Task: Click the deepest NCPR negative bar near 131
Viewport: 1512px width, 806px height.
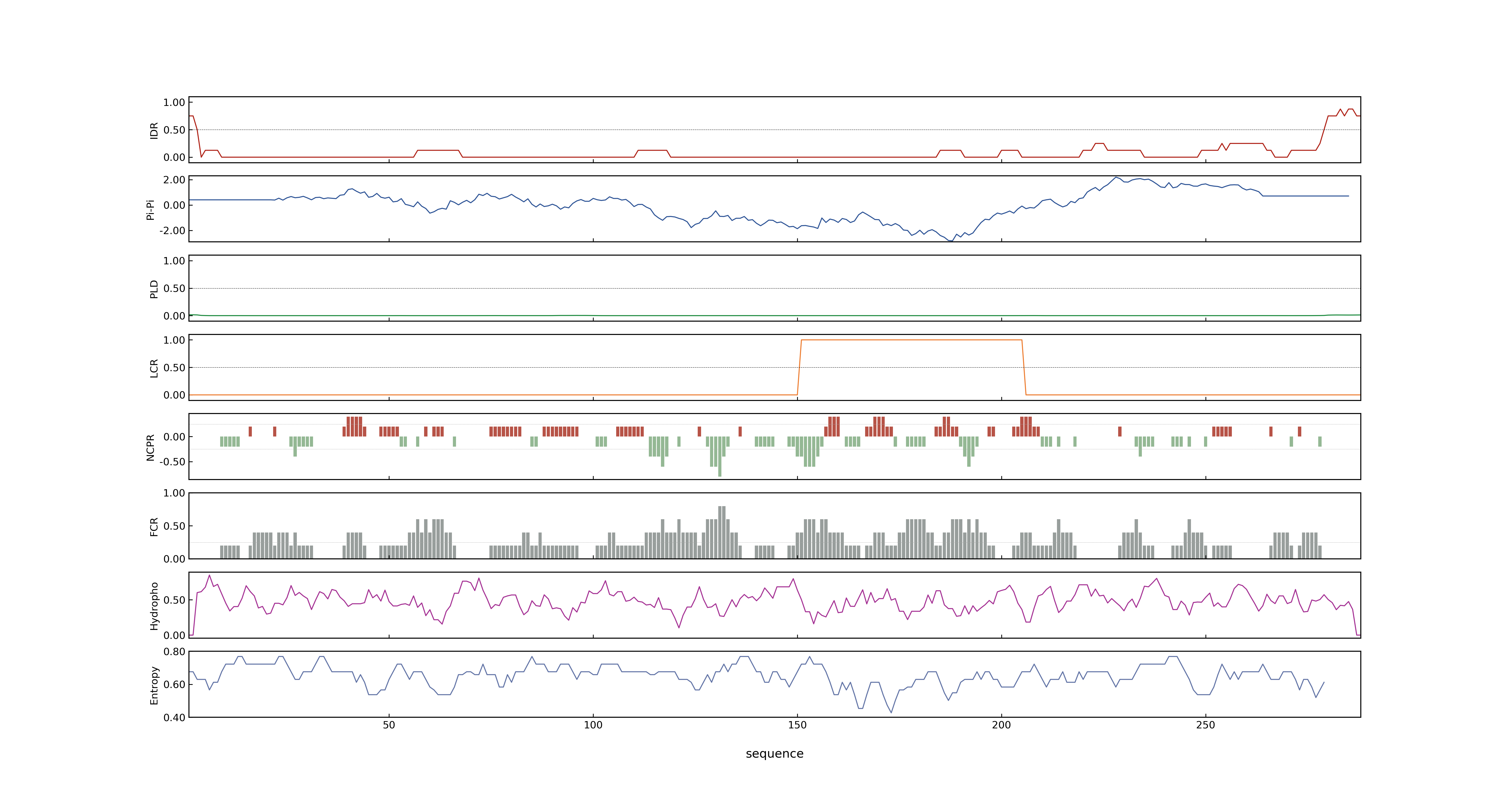Action: point(720,456)
